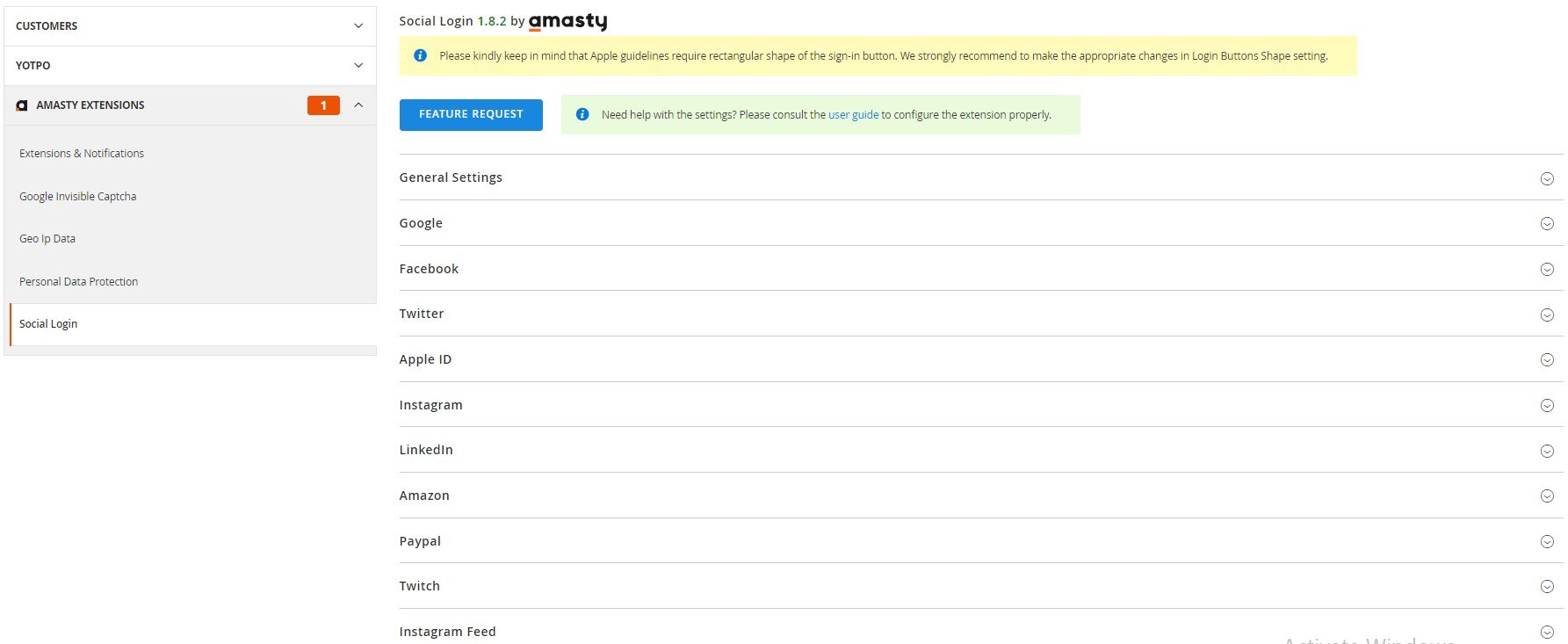Viewport: 1568px width, 644px height.
Task: Click the Paypal section title
Action: point(420,541)
